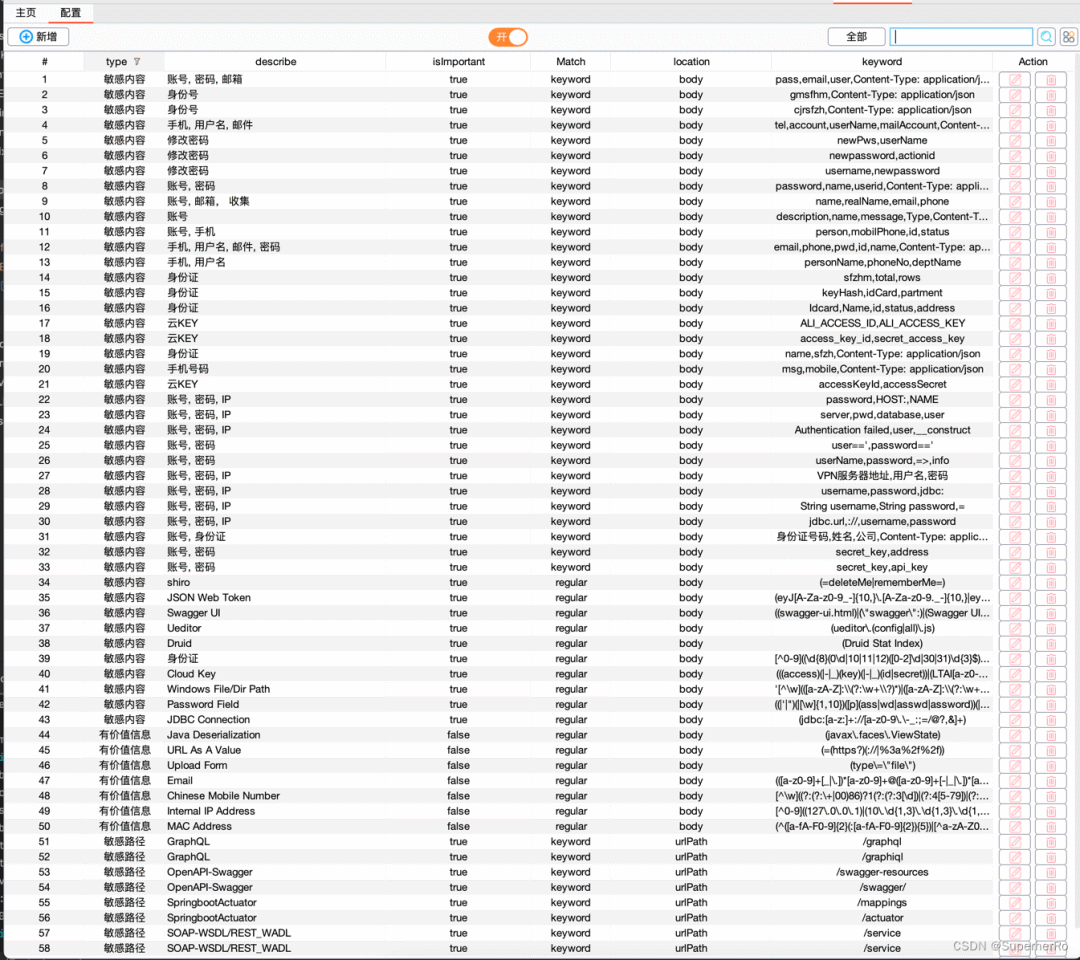Edit the shiro rule row 34
The height and width of the screenshot is (960, 1080).
[1015, 582]
